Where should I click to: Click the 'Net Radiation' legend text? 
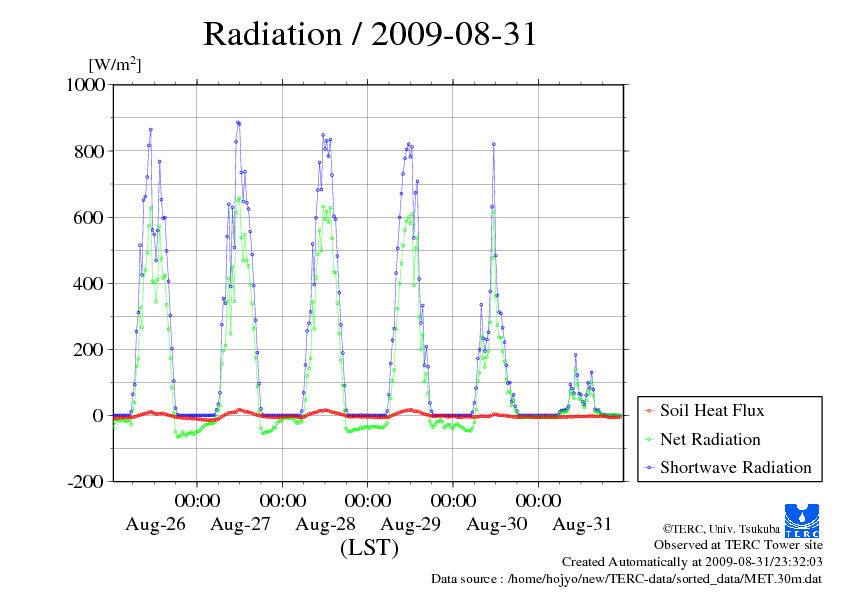[x=710, y=439]
